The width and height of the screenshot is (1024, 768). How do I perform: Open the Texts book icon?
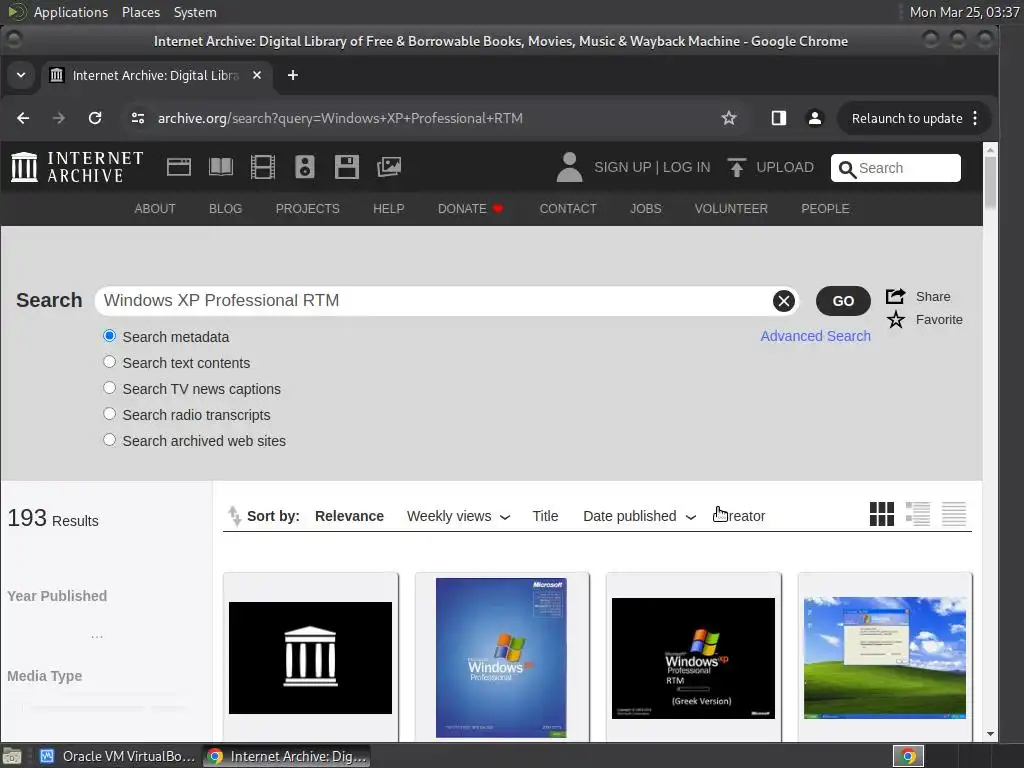221,167
